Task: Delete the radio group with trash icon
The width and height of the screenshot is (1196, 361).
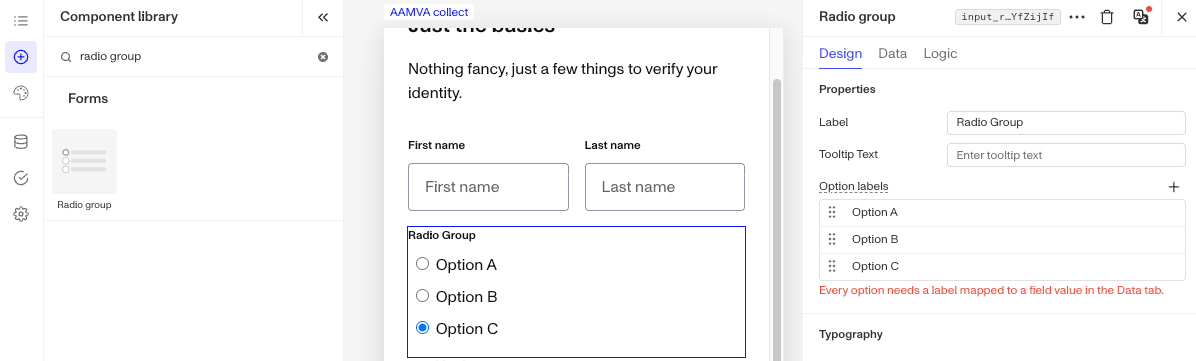Action: 1107,18
